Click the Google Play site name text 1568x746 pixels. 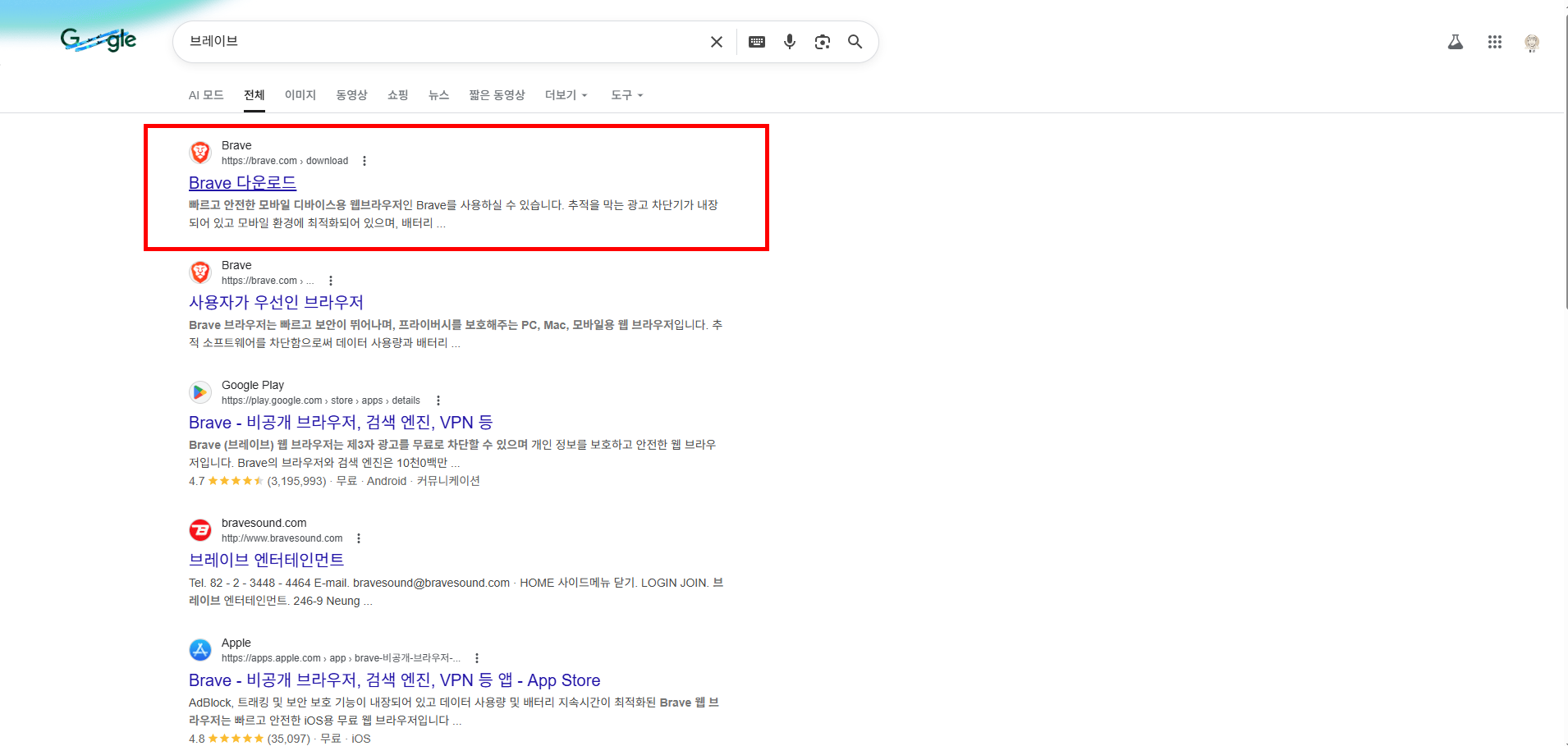[253, 385]
